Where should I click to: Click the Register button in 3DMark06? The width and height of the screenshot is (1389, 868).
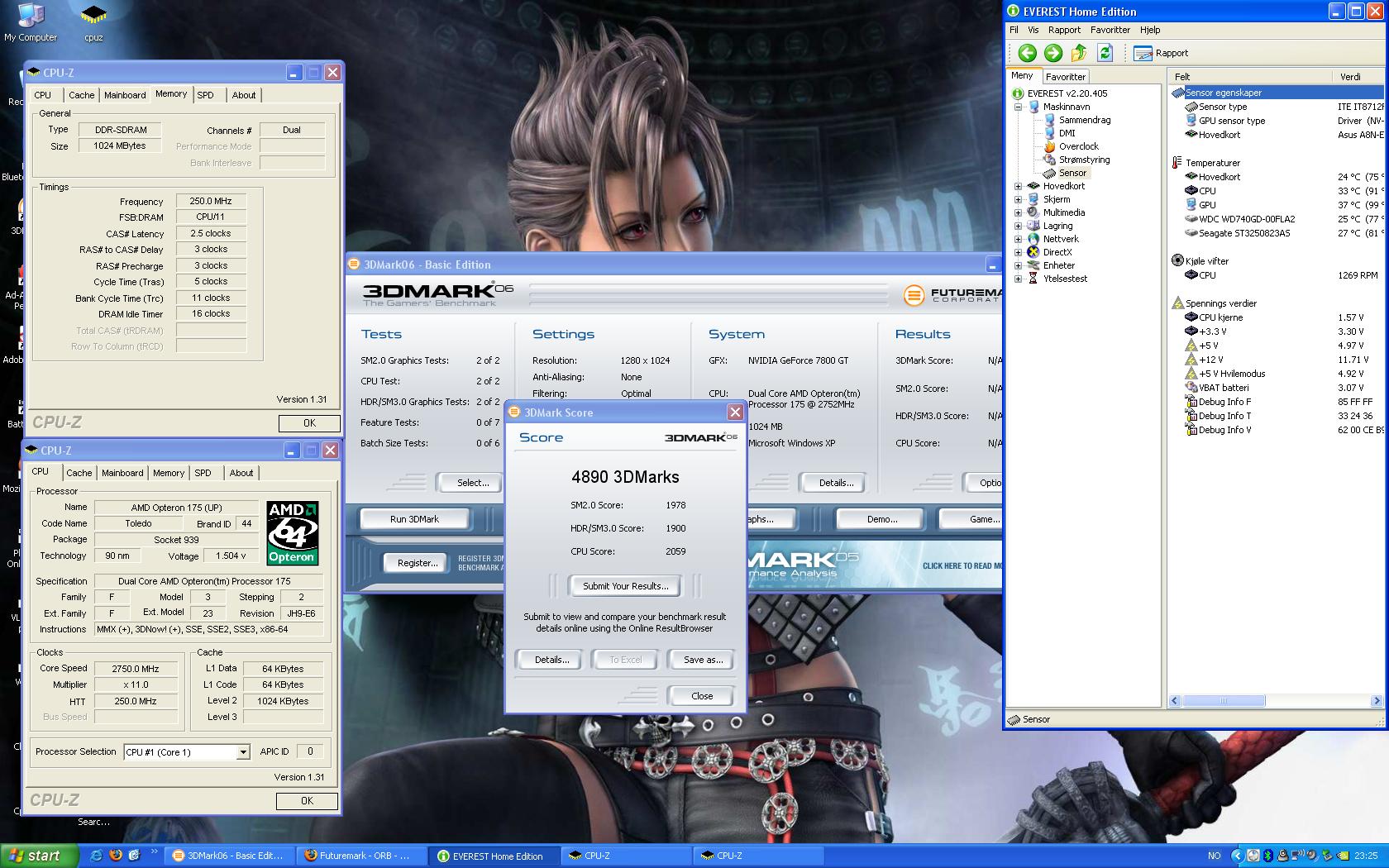click(418, 563)
